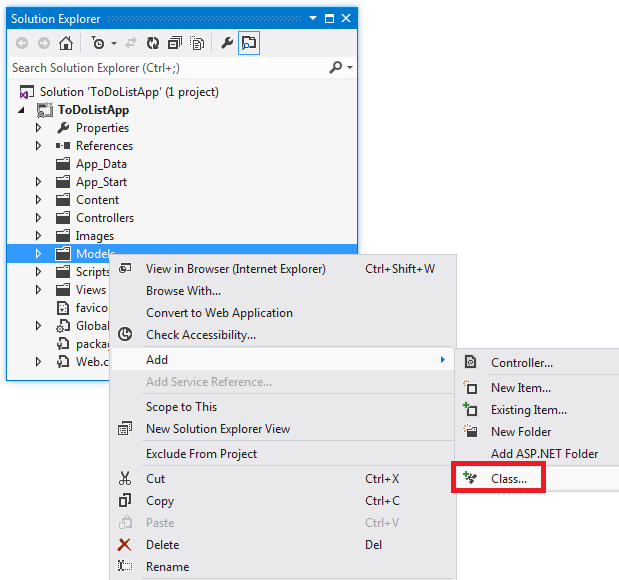Choose Delete from the context menu
The height and width of the screenshot is (580, 619).
point(283,545)
